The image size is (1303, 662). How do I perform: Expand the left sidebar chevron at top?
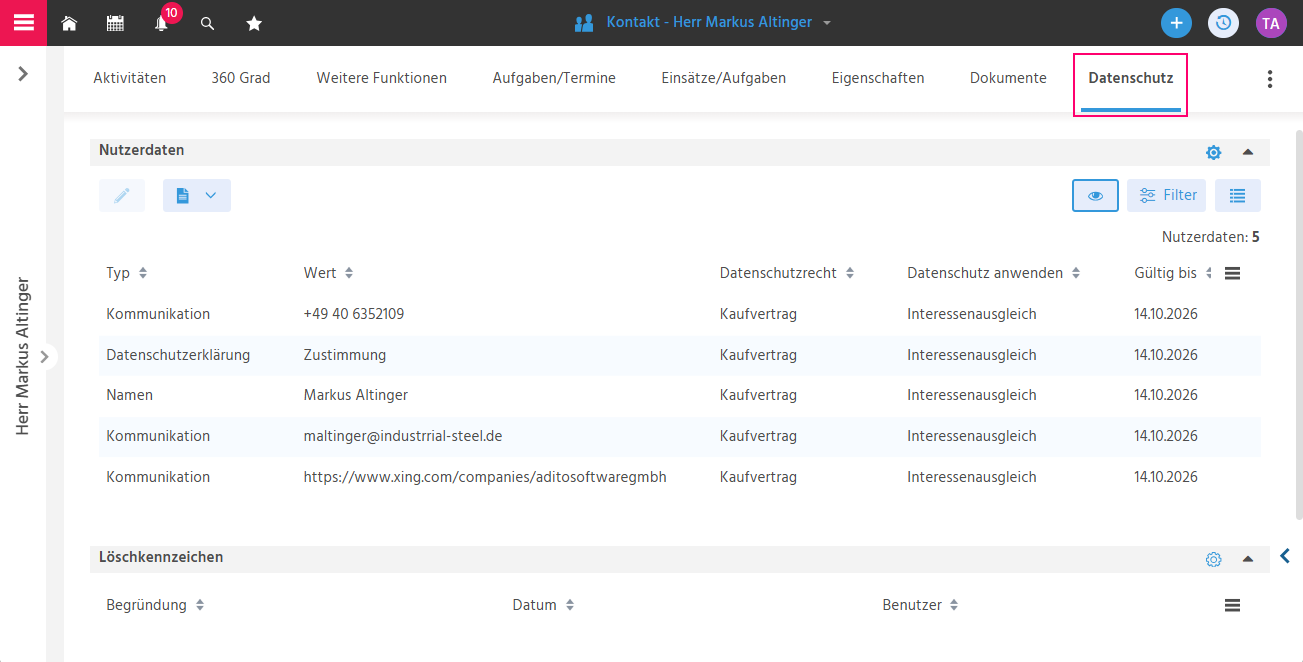pos(23,73)
